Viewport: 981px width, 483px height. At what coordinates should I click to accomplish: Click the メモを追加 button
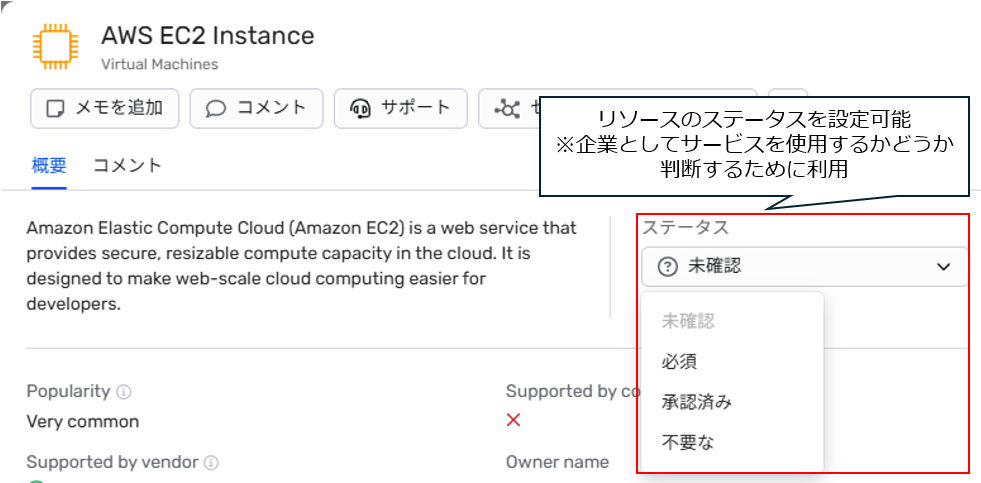pos(105,108)
